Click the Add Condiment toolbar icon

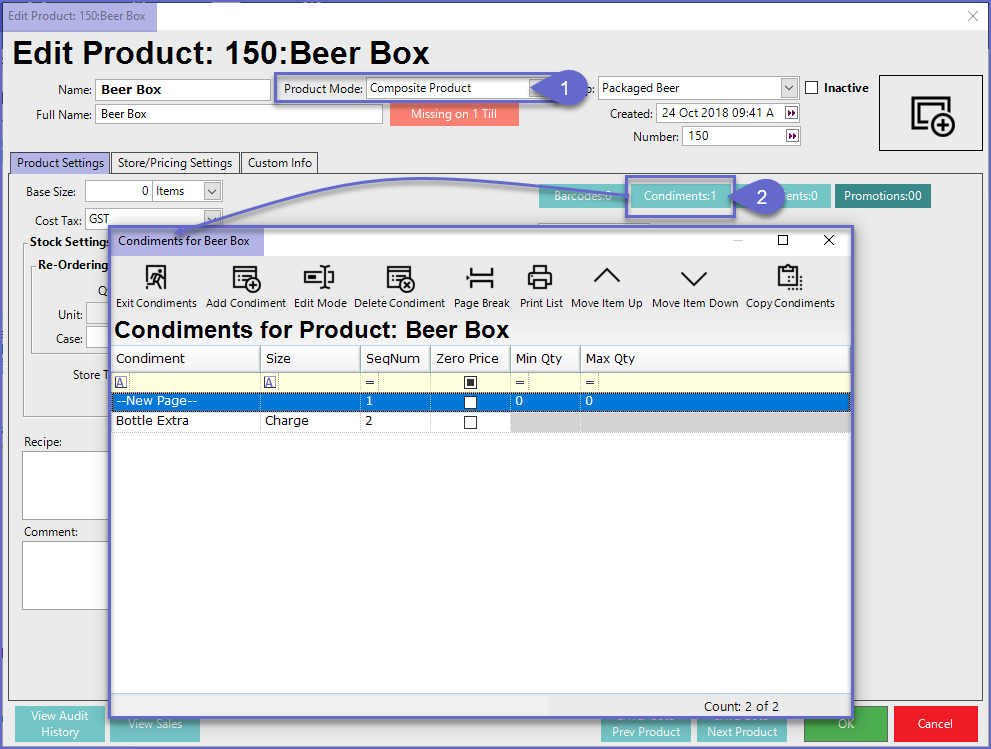point(246,279)
